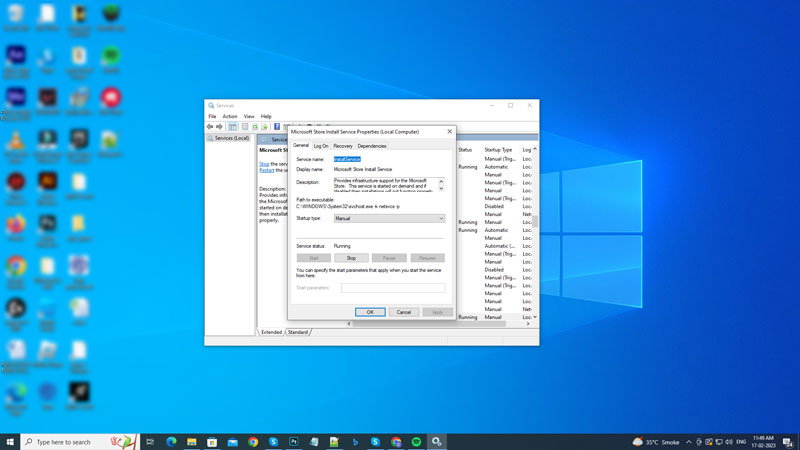
Task: Switch to the Log On tab
Action: click(x=320, y=146)
